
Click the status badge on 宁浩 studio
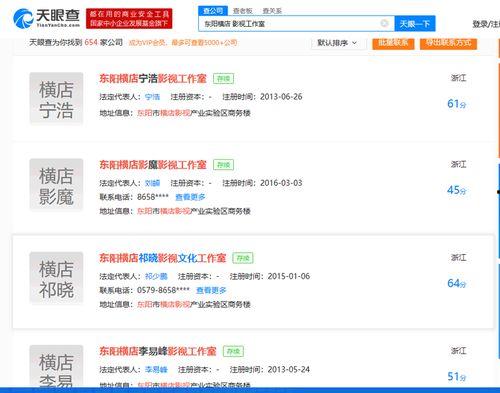pyautogui.click(x=223, y=79)
